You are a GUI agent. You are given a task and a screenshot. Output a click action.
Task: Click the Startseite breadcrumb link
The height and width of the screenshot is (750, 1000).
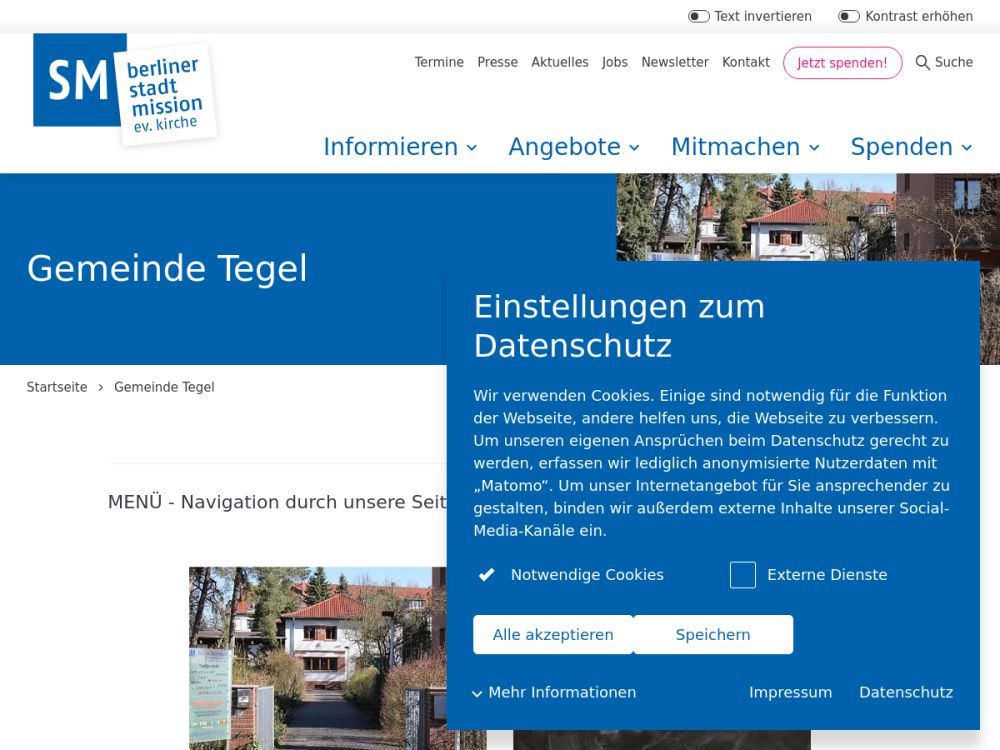point(57,387)
